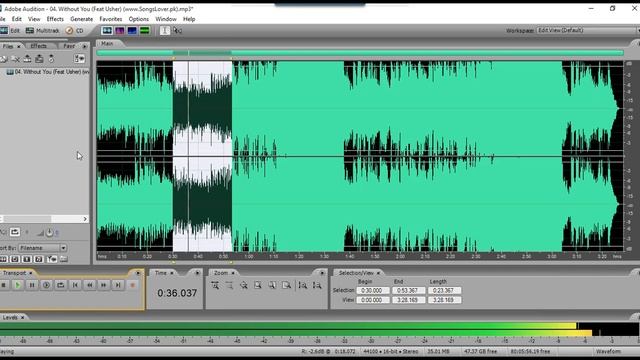This screenshot has width=640, height=360.
Task: Click Play button in Transport
Action: (x=18, y=285)
